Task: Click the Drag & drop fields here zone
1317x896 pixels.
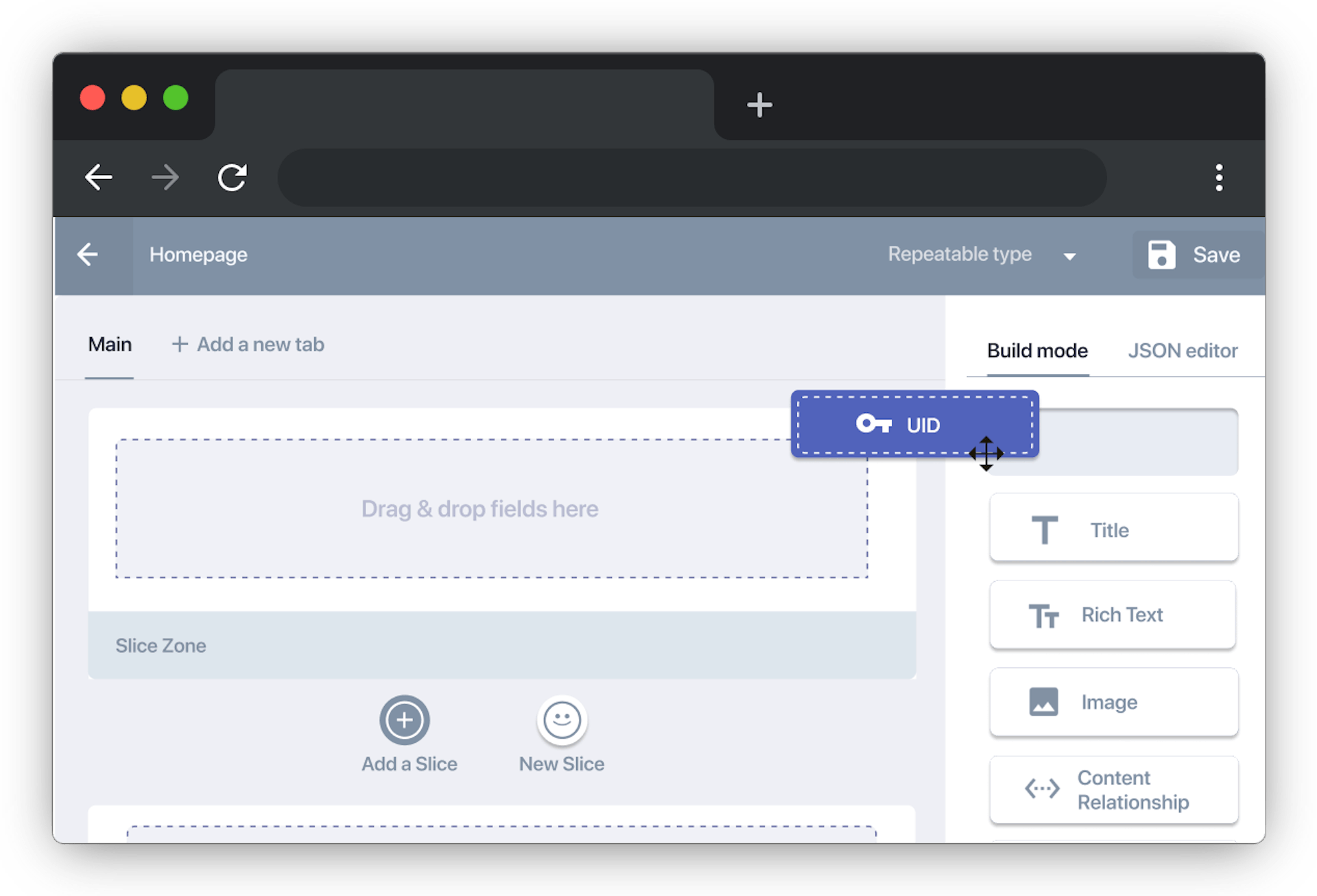Action: tap(492, 509)
